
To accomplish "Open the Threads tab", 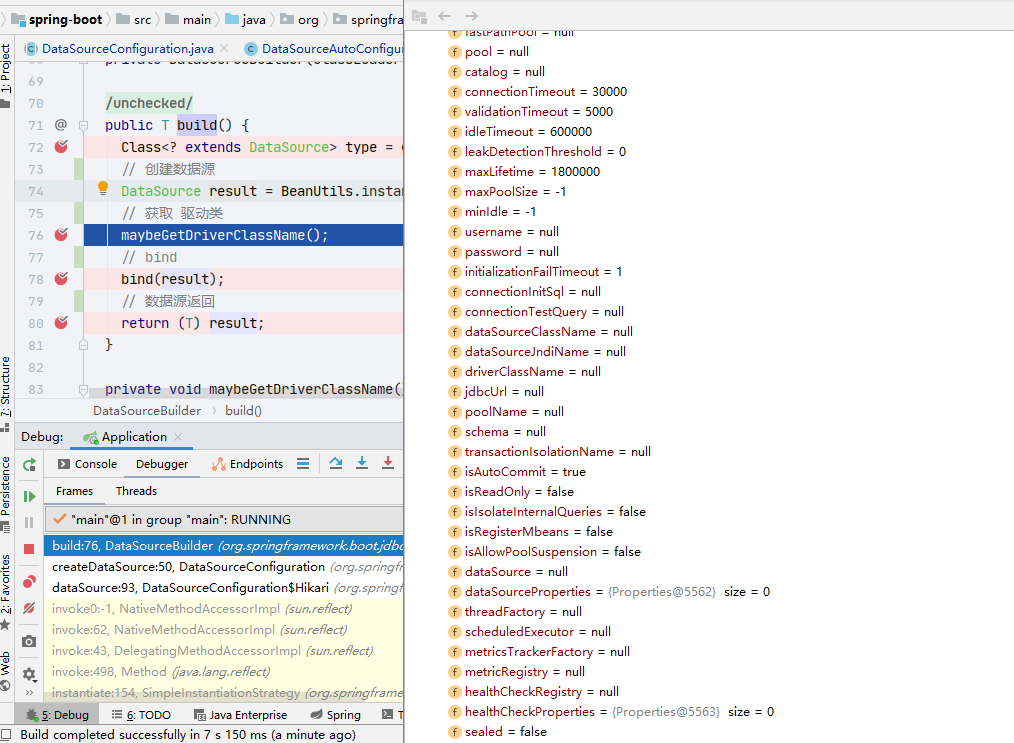I will click(136, 491).
